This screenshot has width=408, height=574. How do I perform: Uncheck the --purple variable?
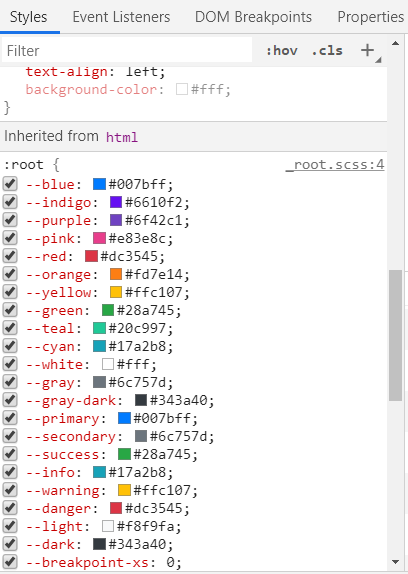click(x=10, y=220)
